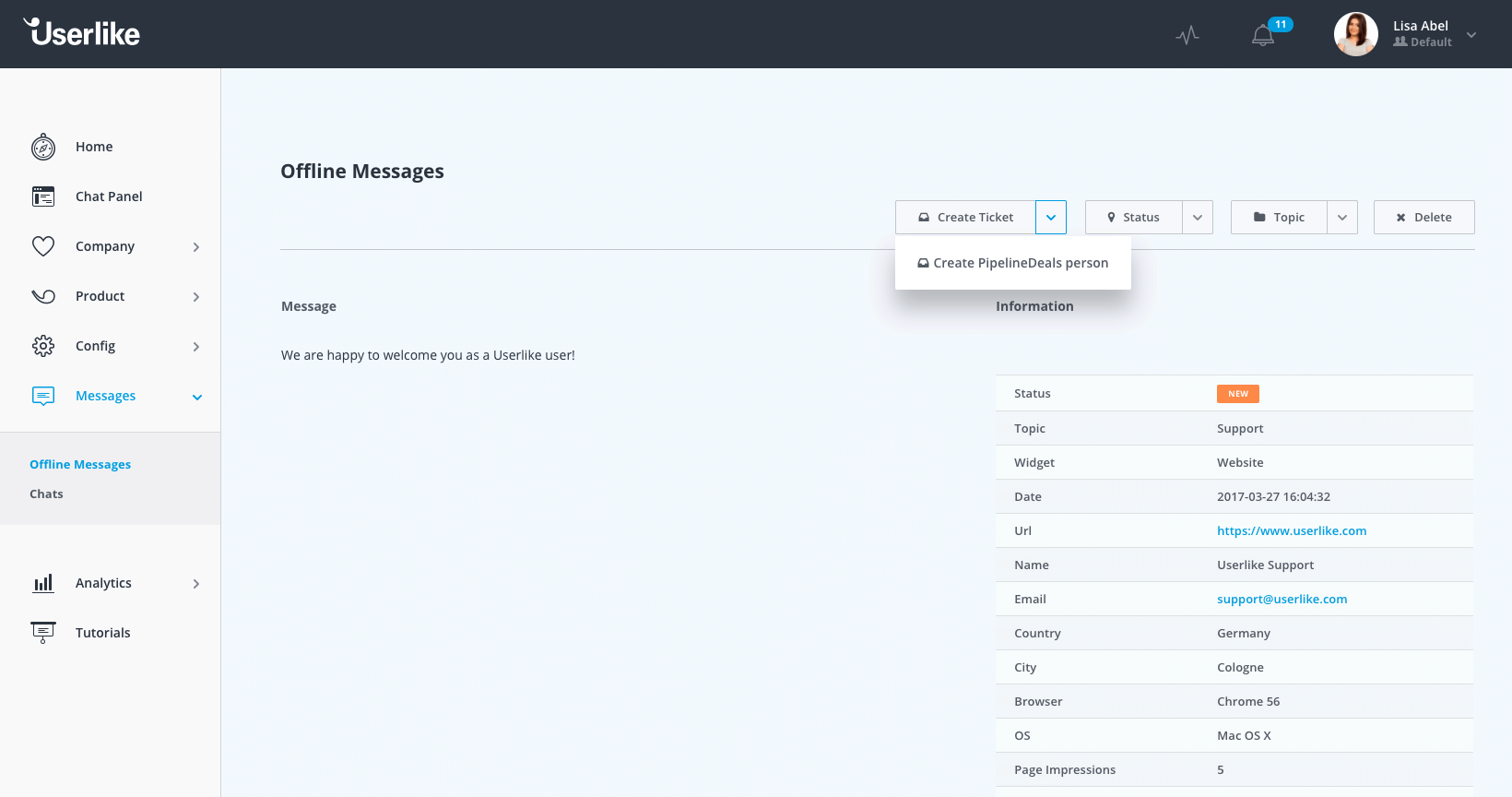Select Product in the sidebar
1512x797 pixels.
click(x=100, y=296)
